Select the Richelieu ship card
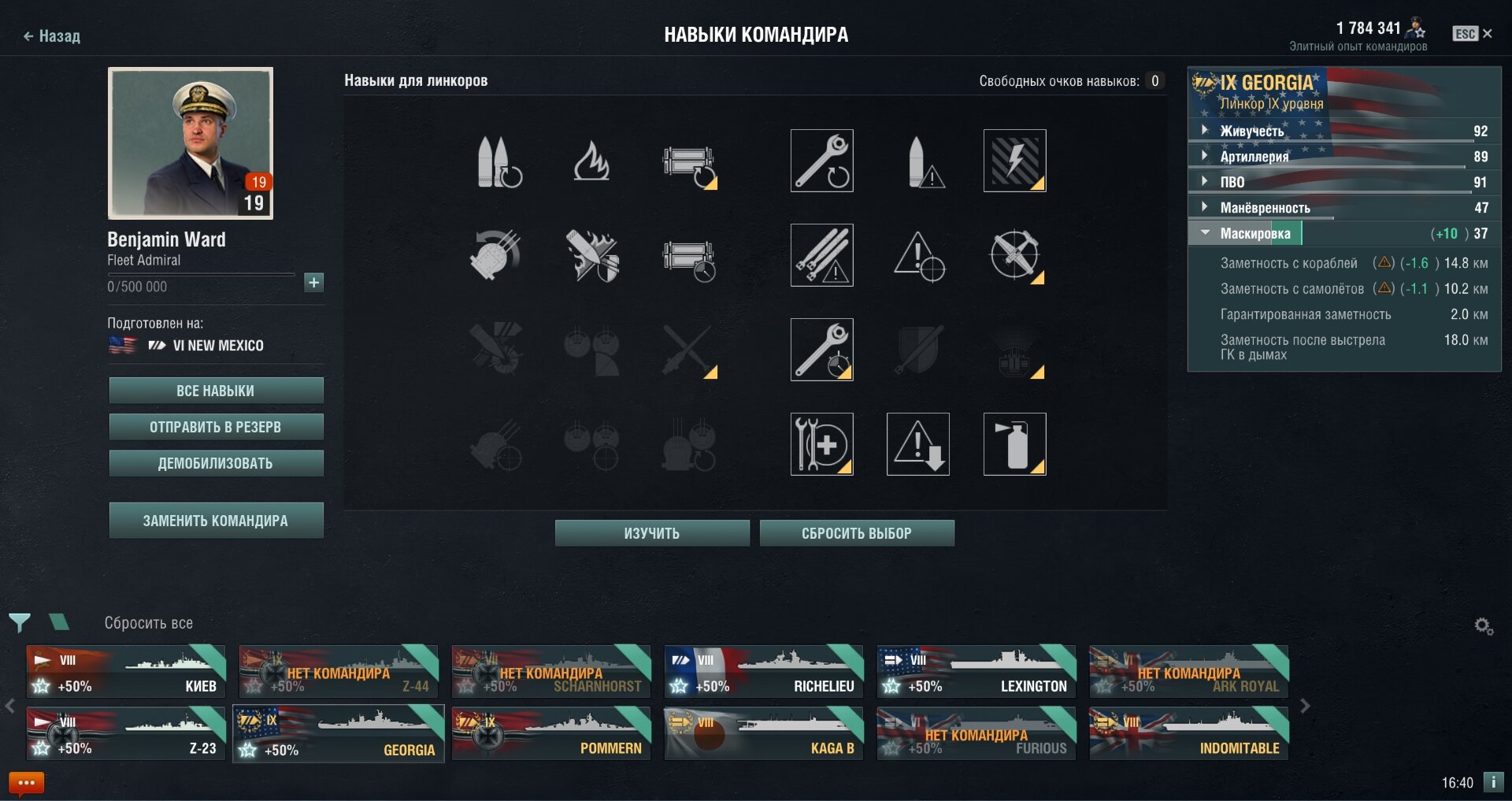The width and height of the screenshot is (1512, 801). click(x=764, y=672)
